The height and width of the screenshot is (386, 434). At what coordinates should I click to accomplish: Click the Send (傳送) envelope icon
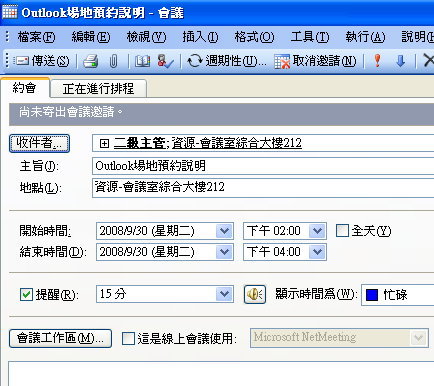(x=22, y=61)
